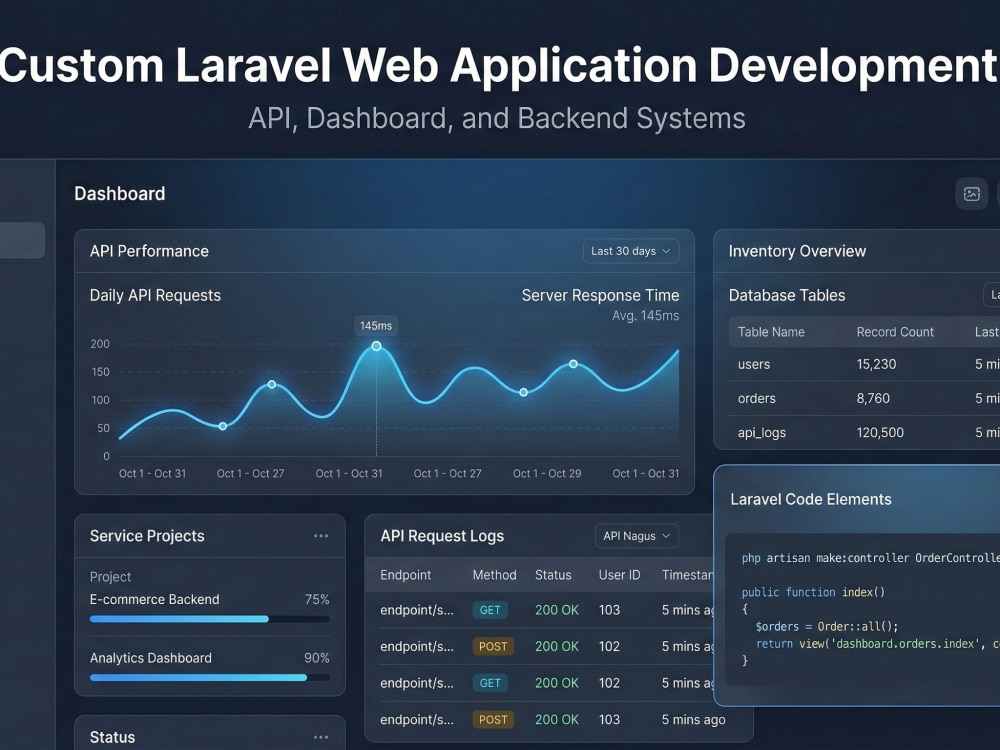The width and height of the screenshot is (1000, 750).
Task: Click record count 120,500
Action: click(x=880, y=432)
